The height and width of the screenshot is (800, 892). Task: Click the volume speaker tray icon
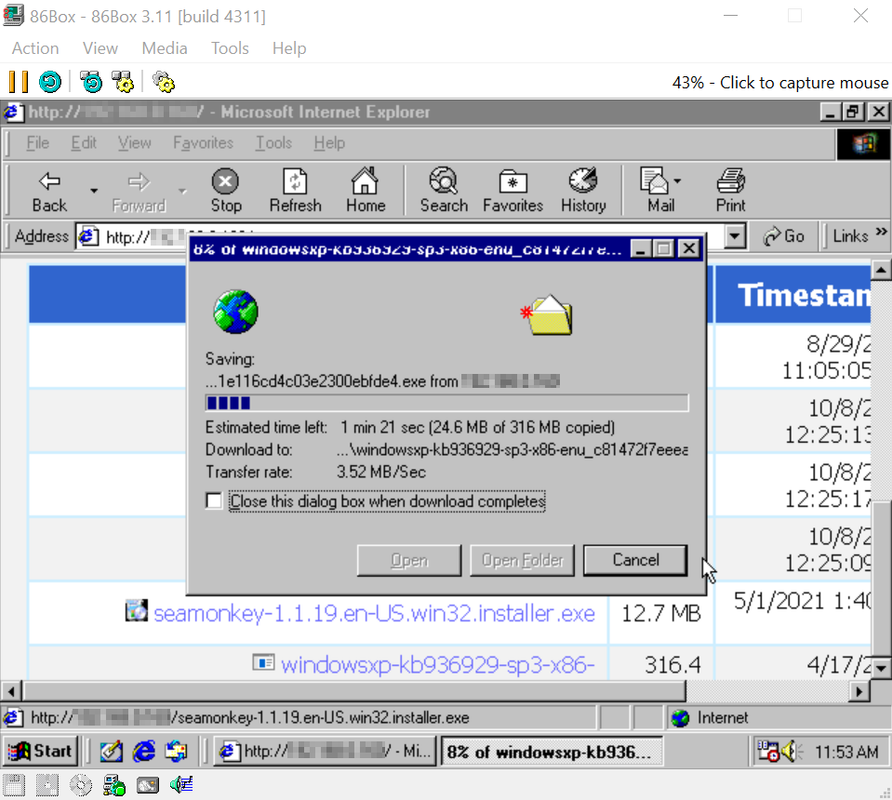(792, 752)
